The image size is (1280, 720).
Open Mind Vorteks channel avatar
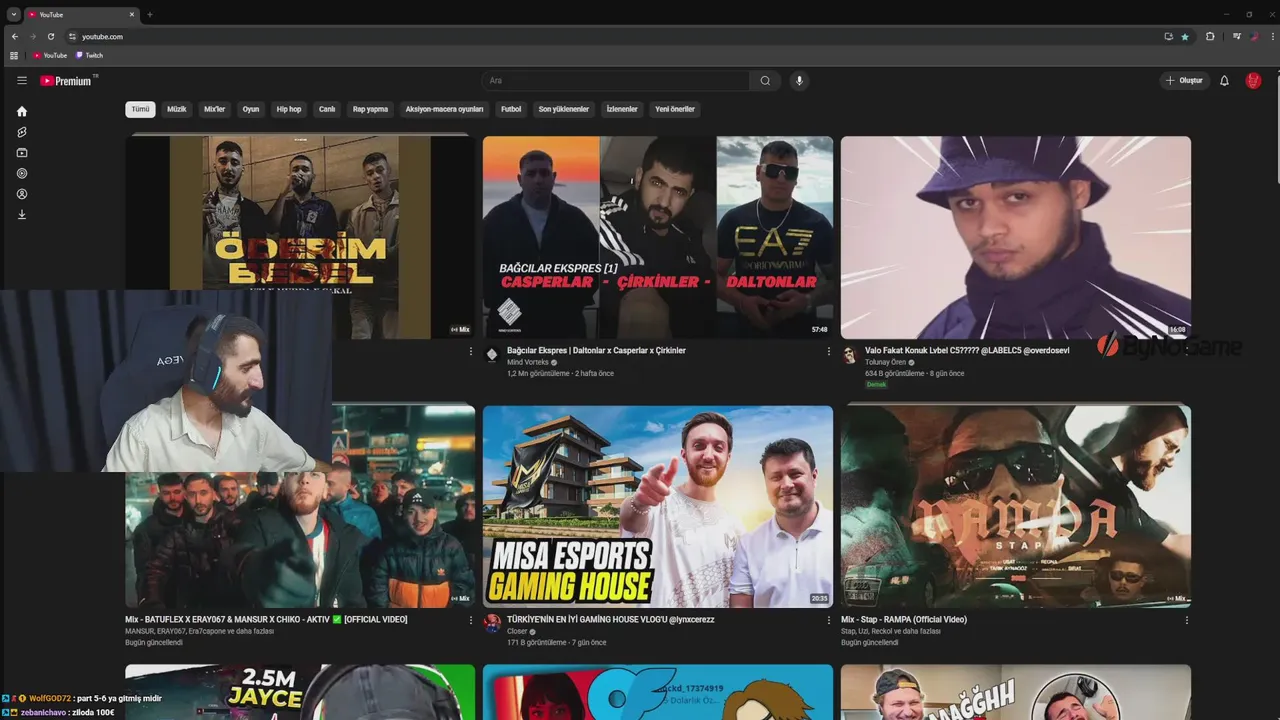point(492,355)
